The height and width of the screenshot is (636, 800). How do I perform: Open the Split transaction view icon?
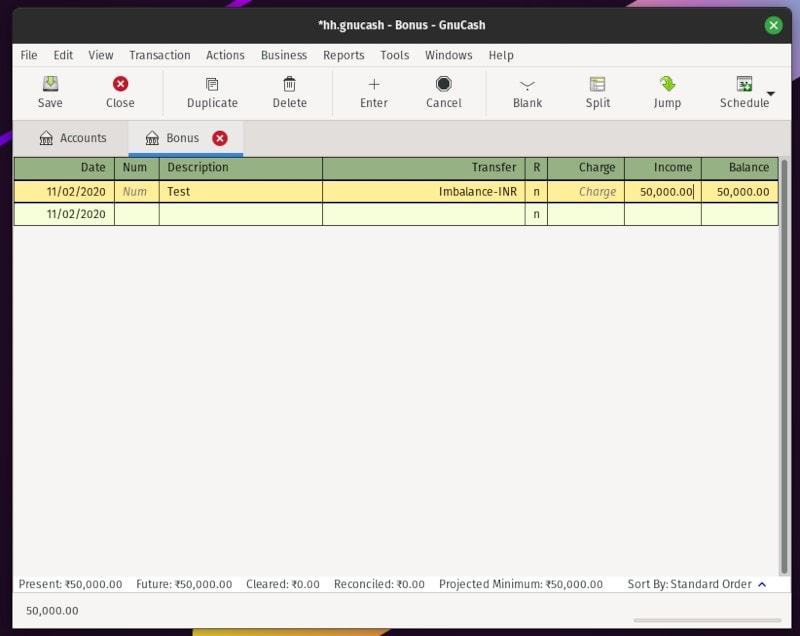coord(597,85)
